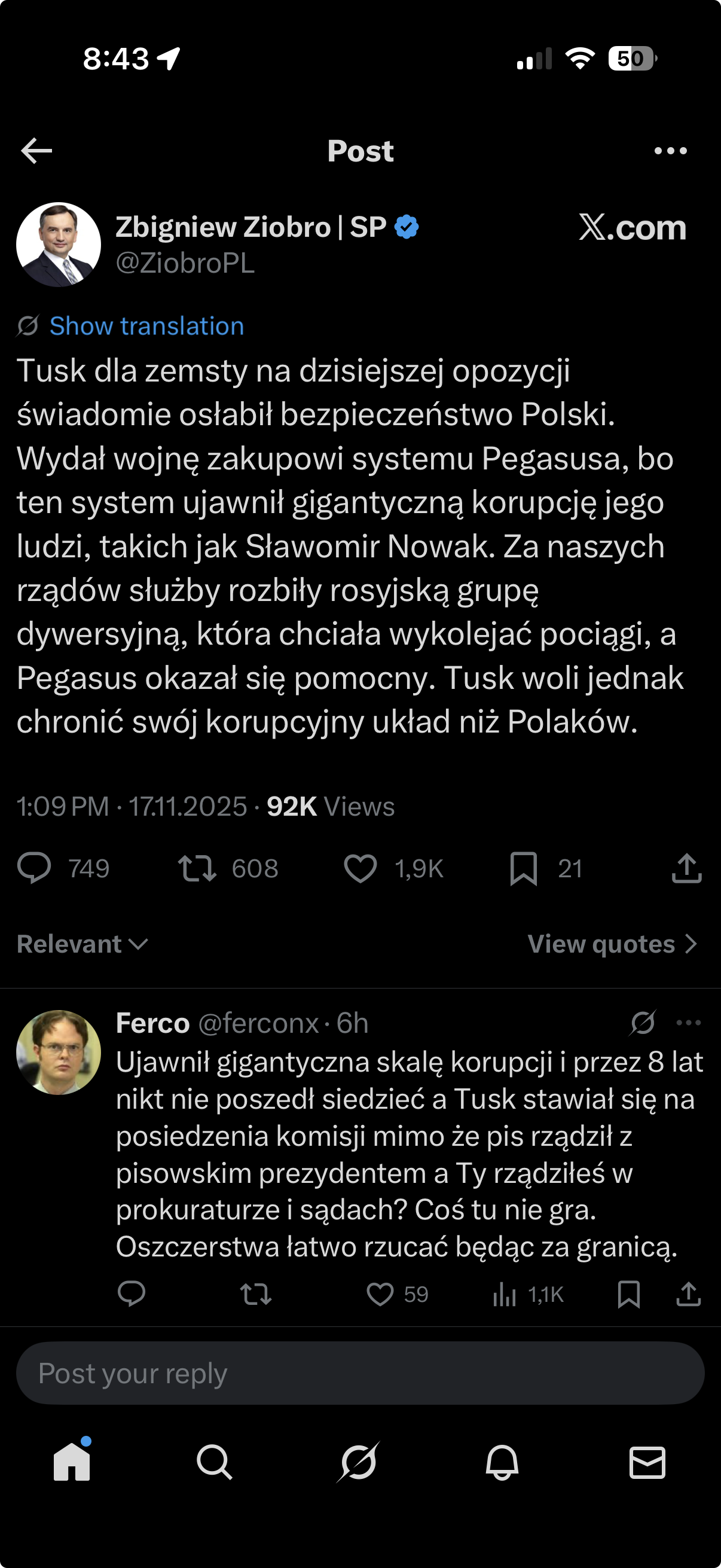Share the main post
721x1568 pixels.
[687, 867]
